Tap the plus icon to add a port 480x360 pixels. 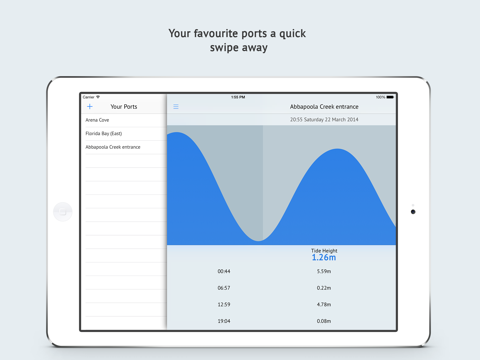point(90,107)
